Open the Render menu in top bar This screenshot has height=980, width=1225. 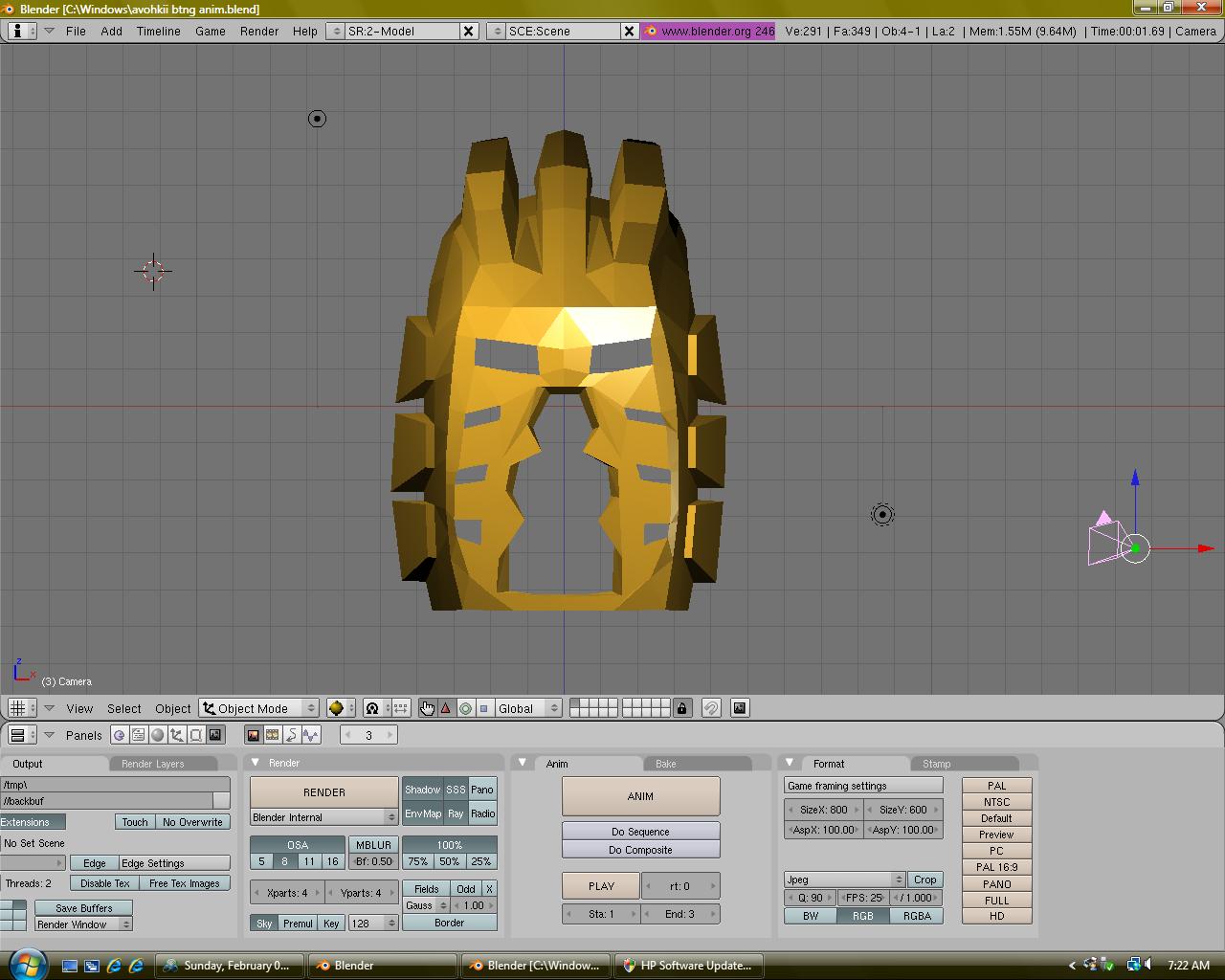click(258, 31)
